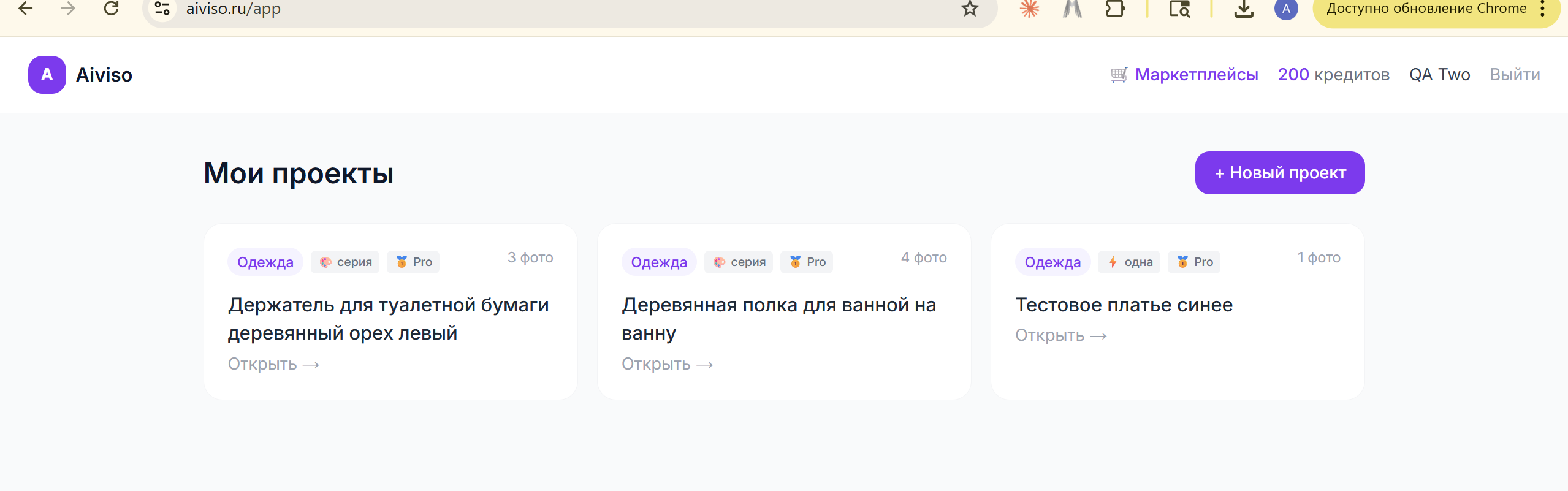
Task: Click Открыть on the Держатель card
Action: tap(273, 364)
